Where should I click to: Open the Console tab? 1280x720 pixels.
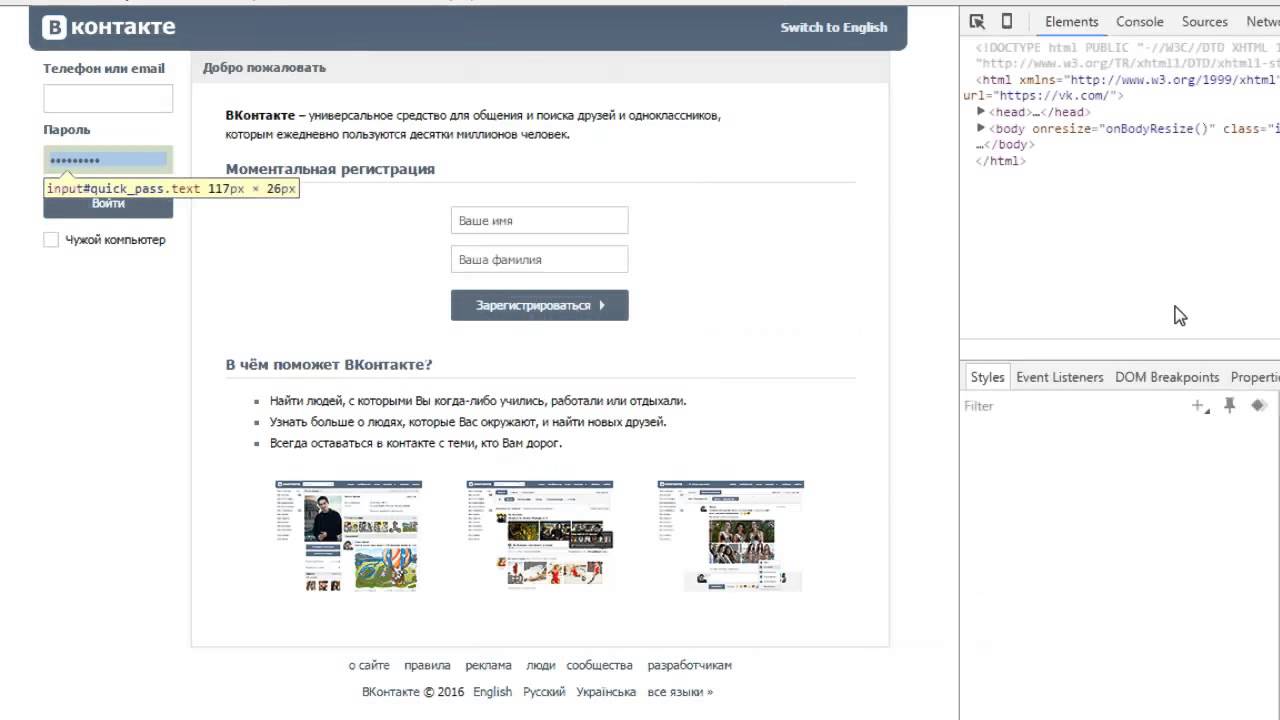(x=1139, y=21)
